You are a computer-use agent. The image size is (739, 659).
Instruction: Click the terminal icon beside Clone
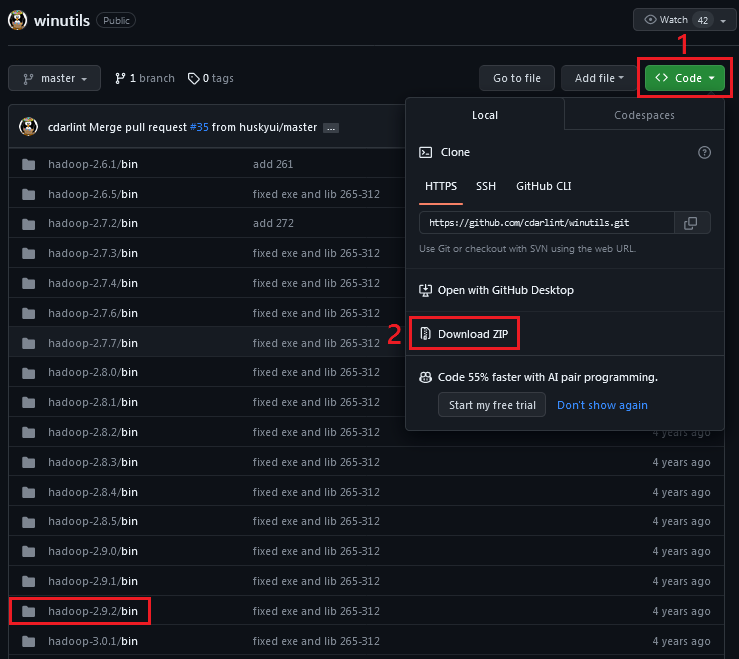point(426,152)
